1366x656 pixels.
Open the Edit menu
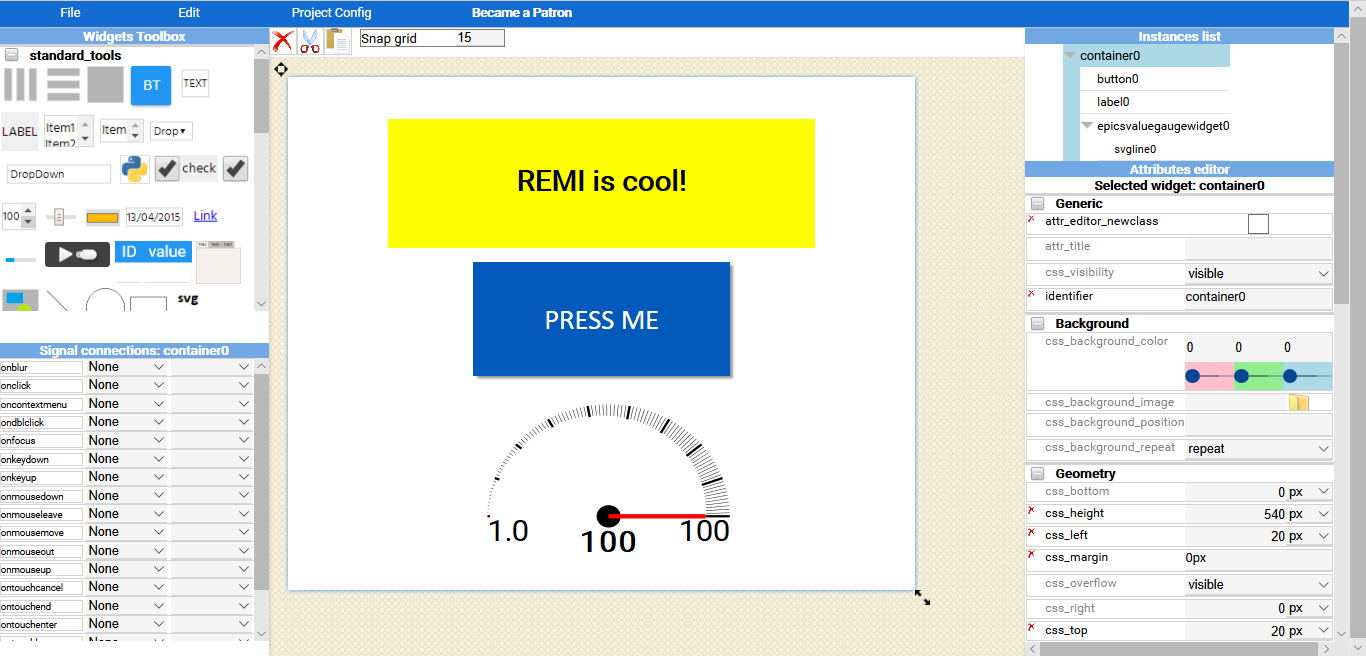[x=189, y=13]
